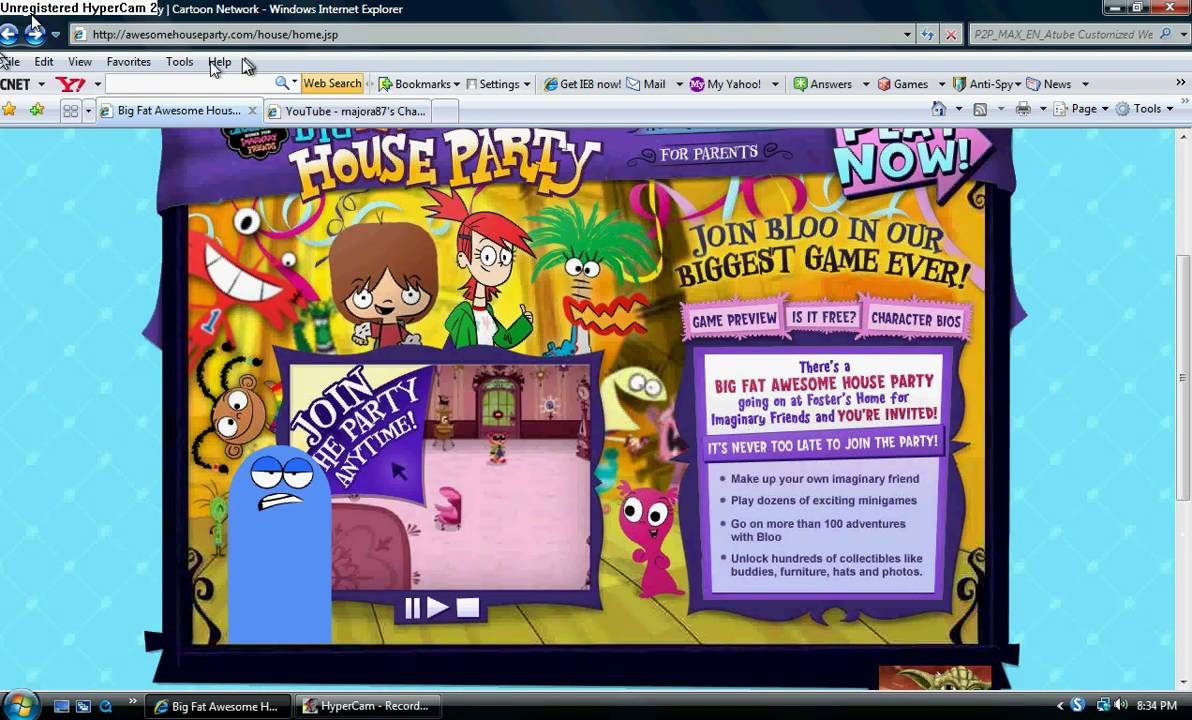
Task: Close the Big Fat Awesome House tab
Action: (x=252, y=110)
